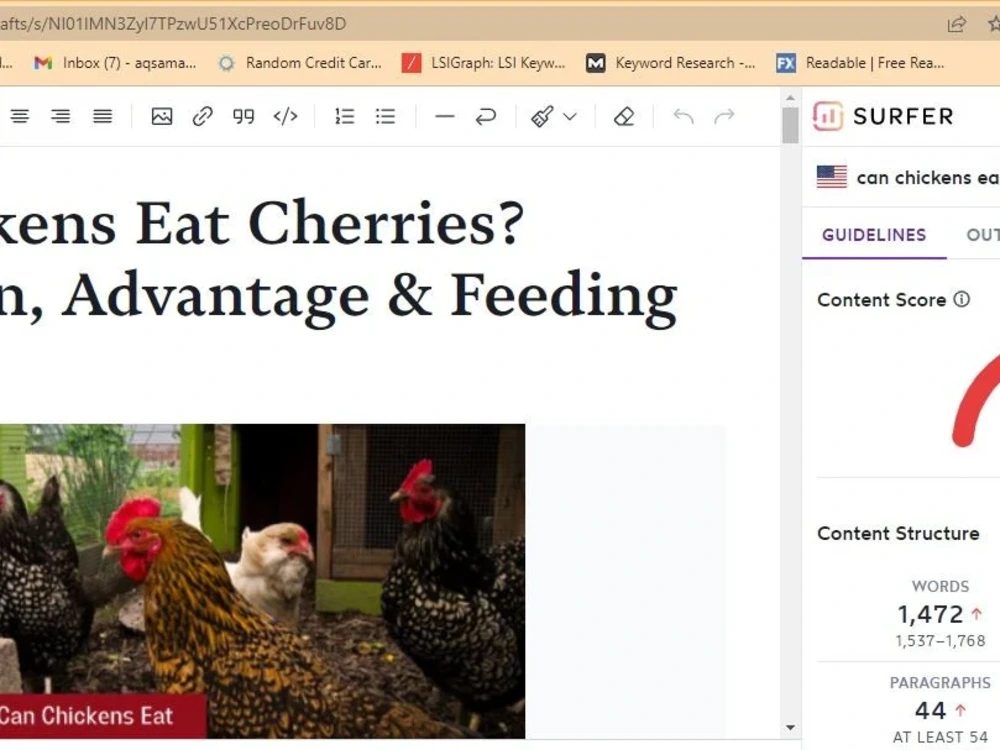Click the Content Structure heading
Viewport: 1000px width, 750px height.
pyautogui.click(x=898, y=533)
